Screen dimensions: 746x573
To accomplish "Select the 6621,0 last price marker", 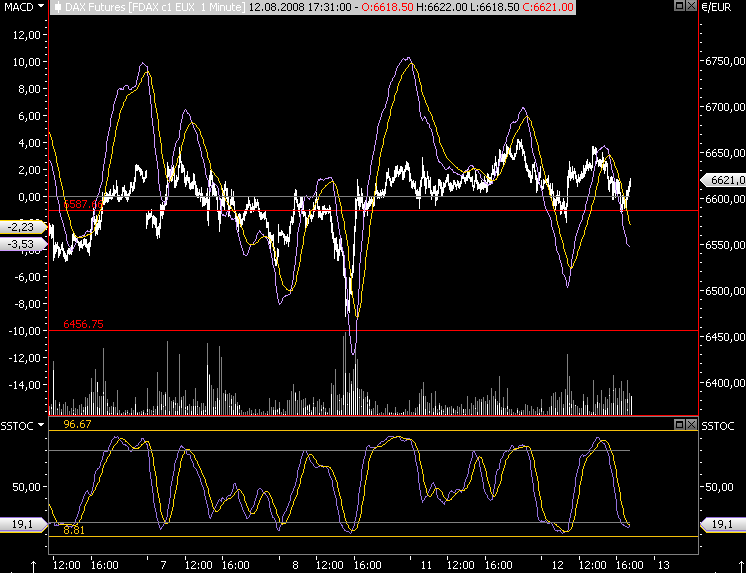I will 723,180.
